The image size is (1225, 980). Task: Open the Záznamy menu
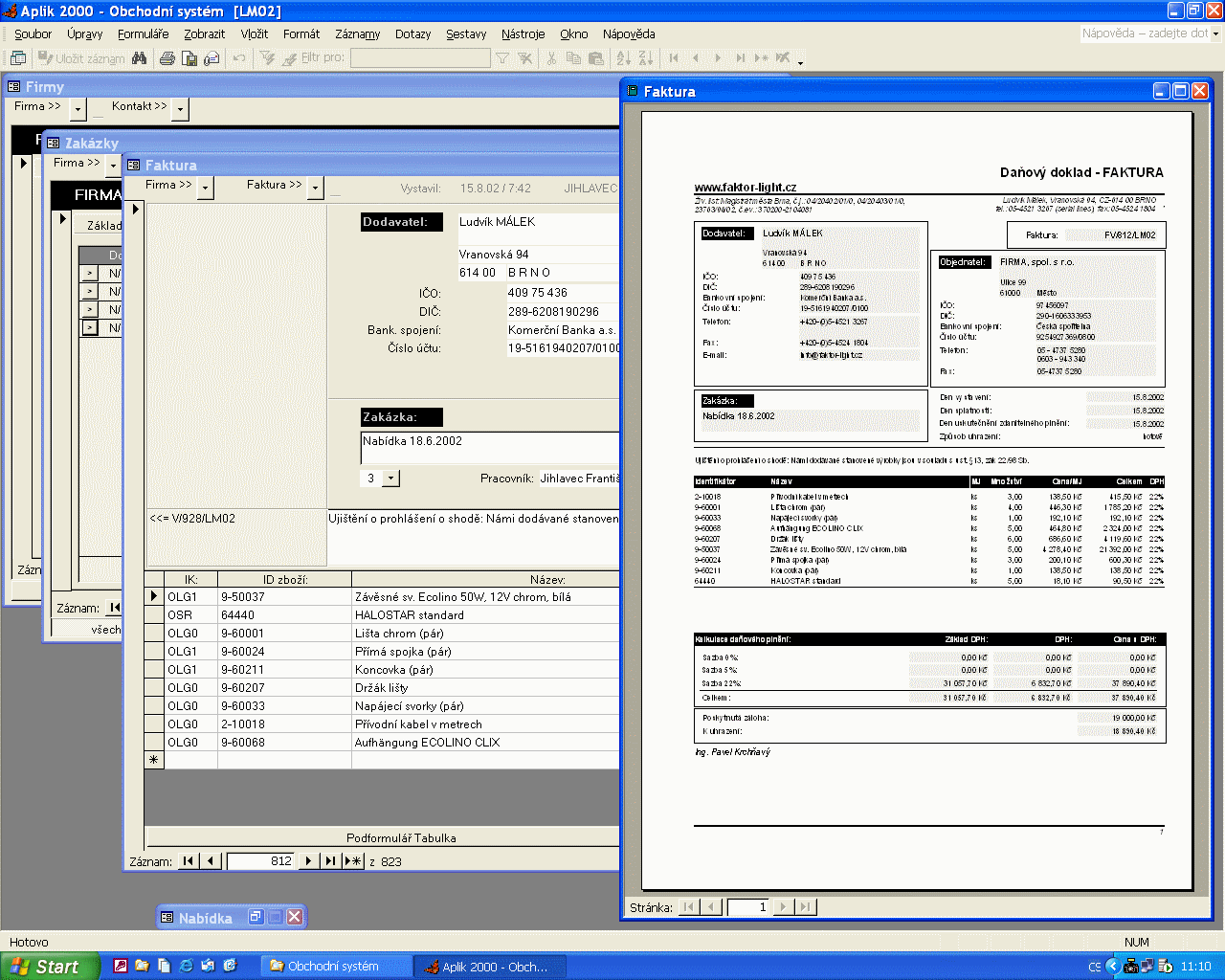(357, 33)
